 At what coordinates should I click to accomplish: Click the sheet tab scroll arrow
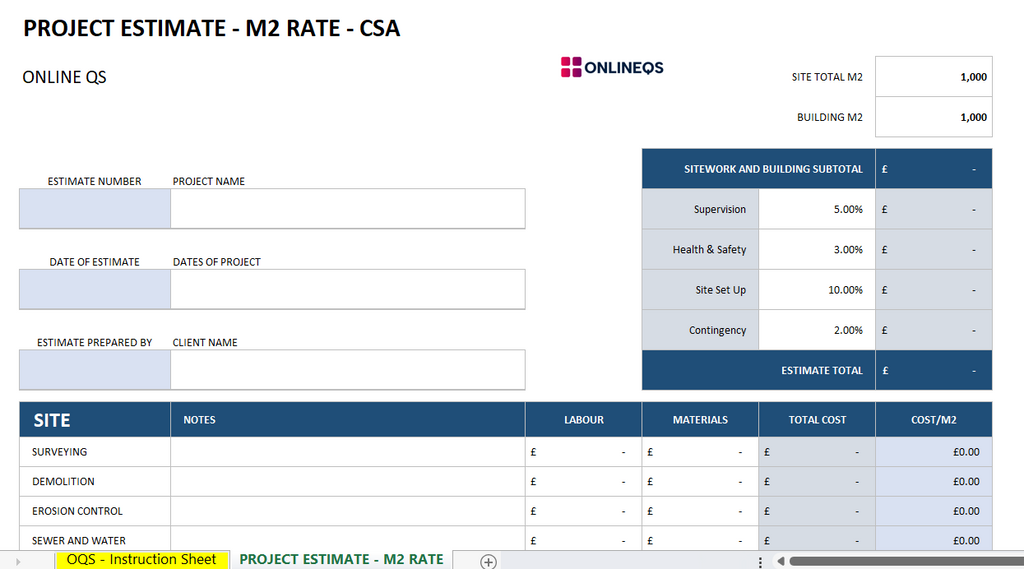[18, 561]
